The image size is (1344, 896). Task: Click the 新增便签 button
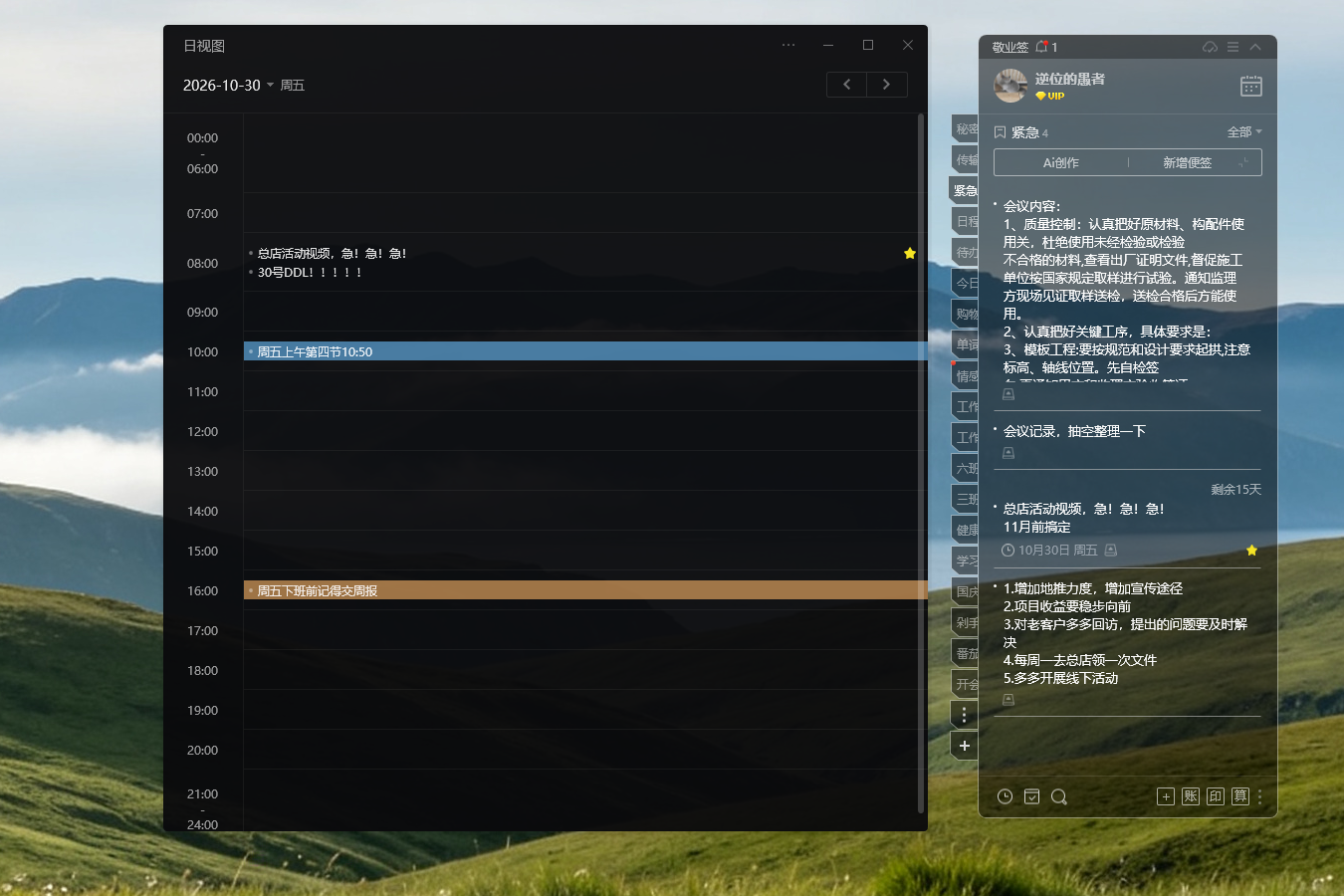(x=1187, y=162)
